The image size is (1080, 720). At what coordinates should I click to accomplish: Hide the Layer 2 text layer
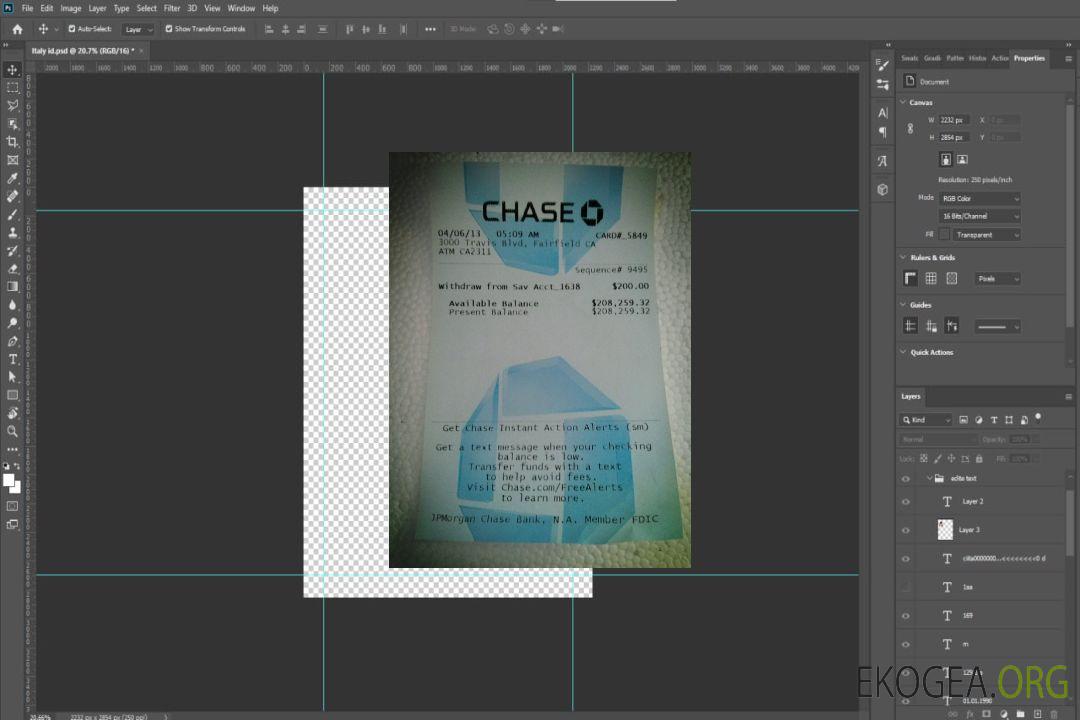tap(906, 502)
